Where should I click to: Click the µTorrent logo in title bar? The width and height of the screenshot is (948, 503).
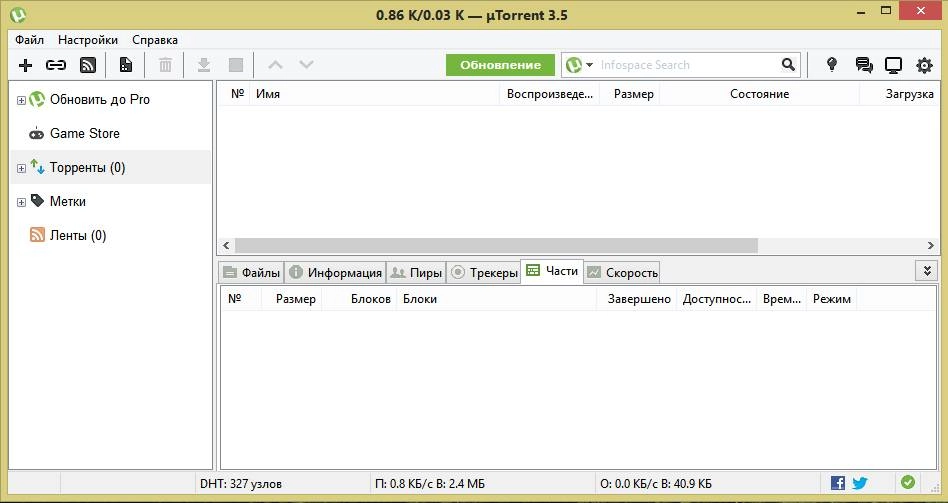(18, 15)
